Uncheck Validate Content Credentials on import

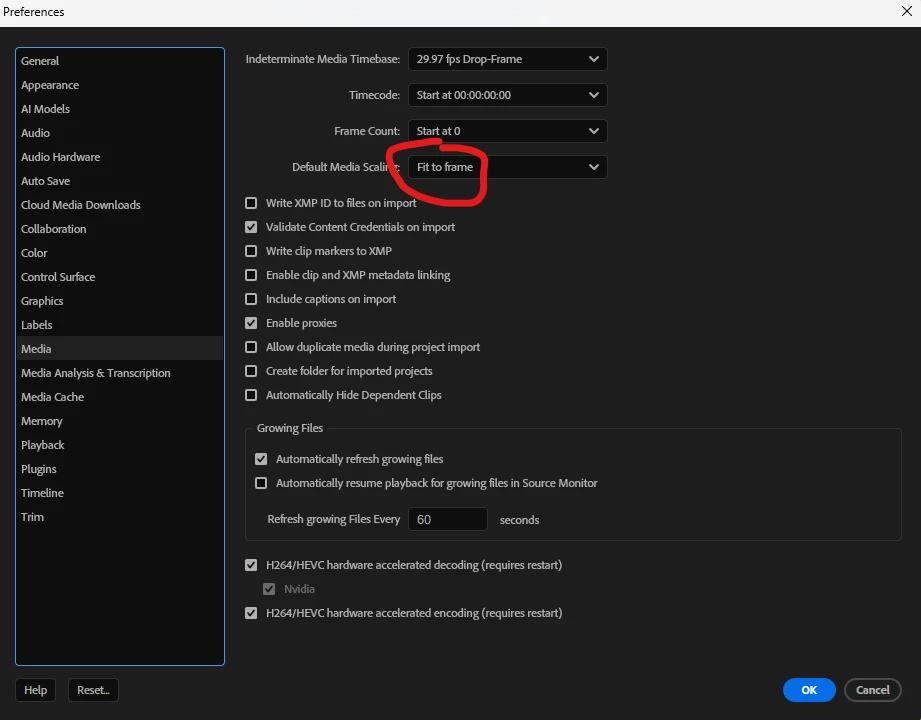point(251,227)
